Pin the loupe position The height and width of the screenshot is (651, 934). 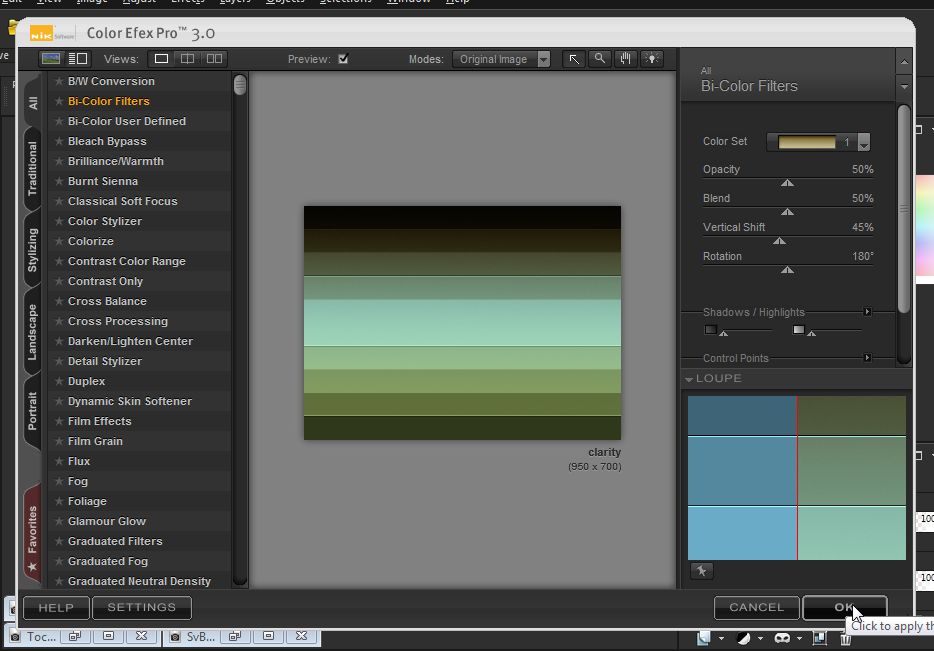702,571
